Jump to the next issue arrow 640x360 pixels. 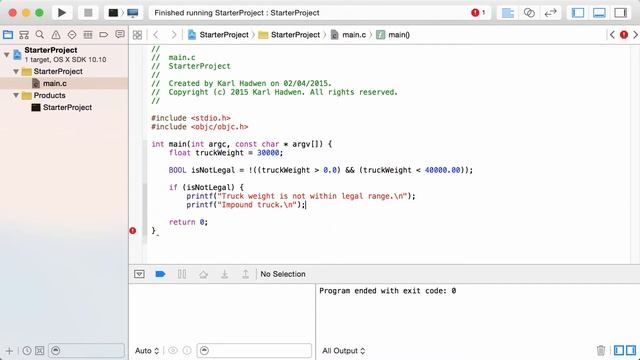[x=635, y=35]
